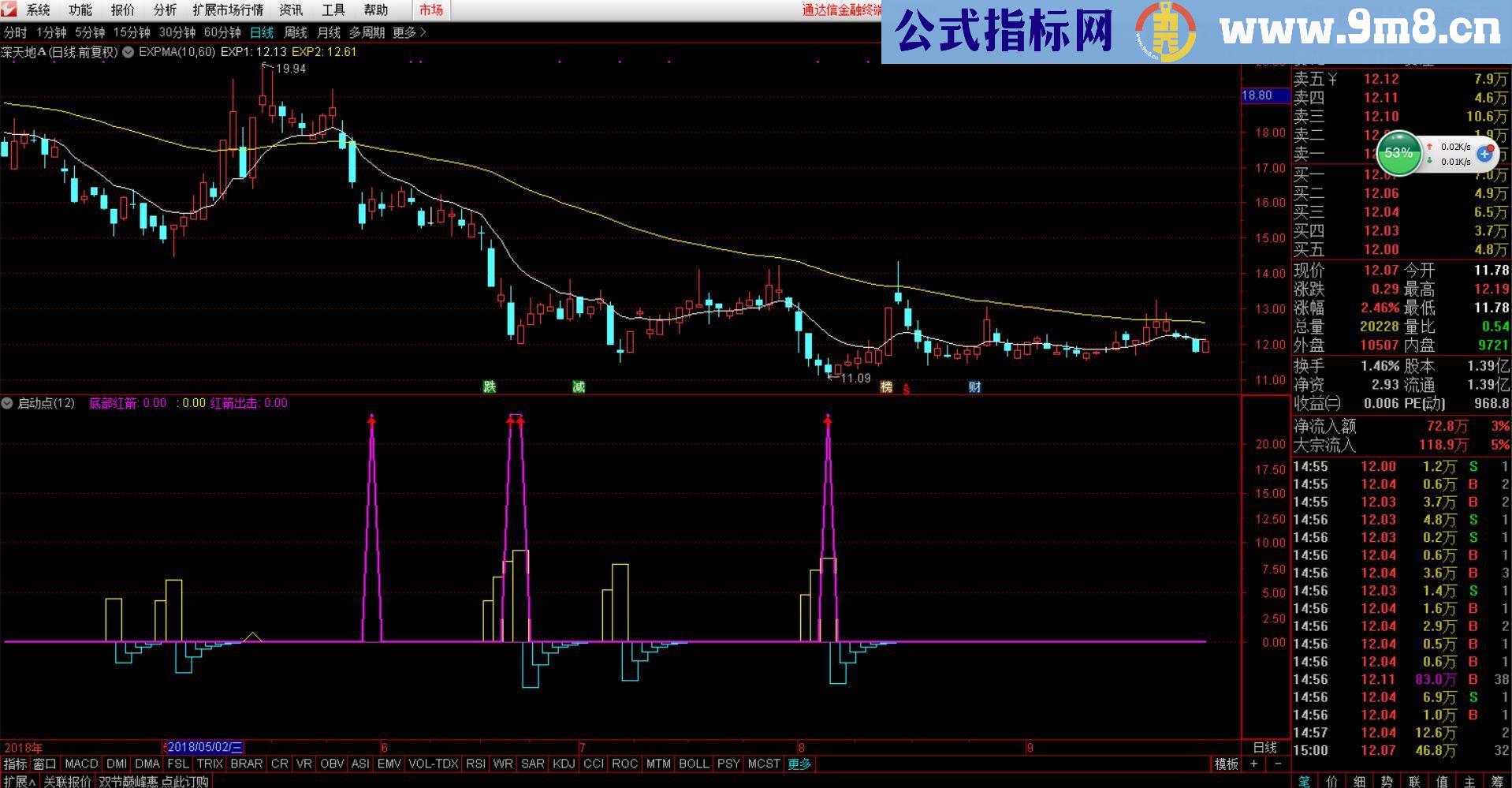This screenshot has width=1512, height=788.
Task: Open the 更多 indicator list
Action: tap(799, 764)
